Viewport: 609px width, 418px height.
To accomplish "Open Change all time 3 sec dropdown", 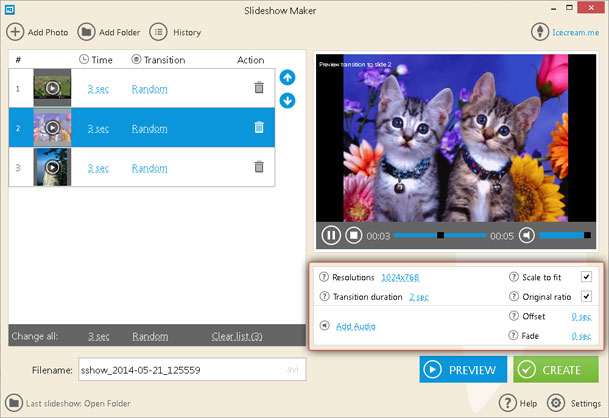I will coord(99,336).
